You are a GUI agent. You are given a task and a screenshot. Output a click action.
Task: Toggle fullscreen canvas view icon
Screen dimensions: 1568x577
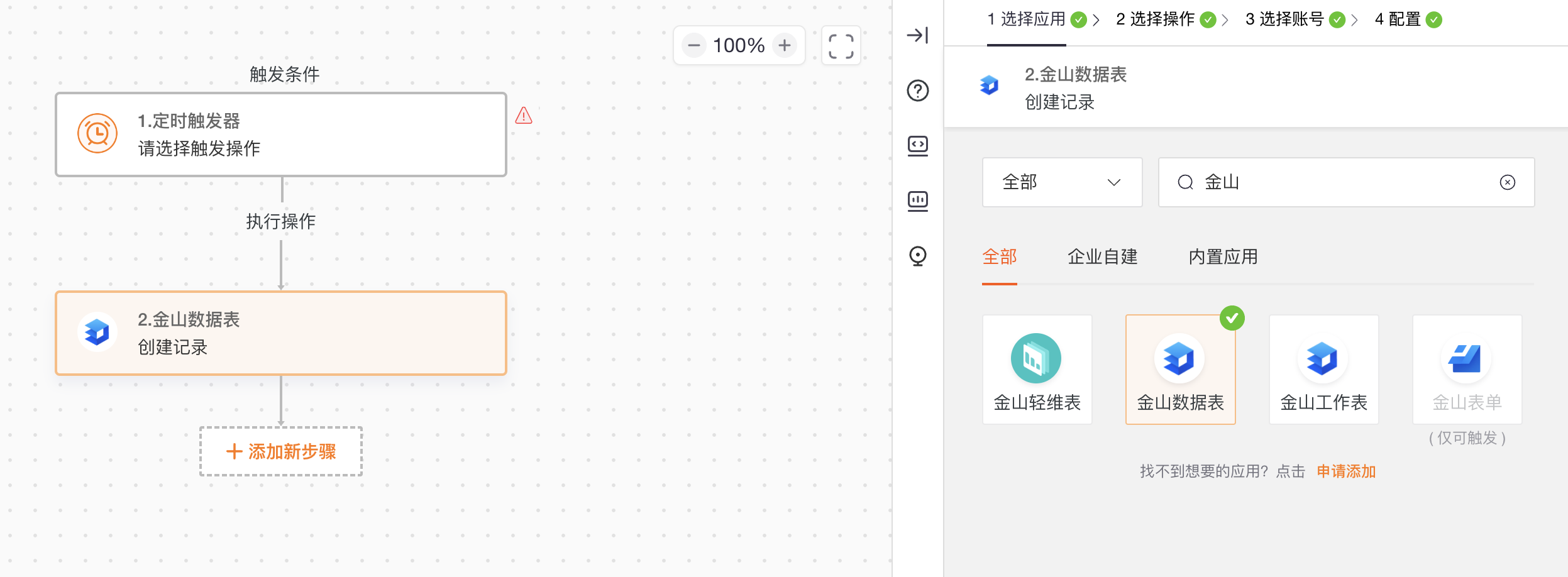coord(841,46)
